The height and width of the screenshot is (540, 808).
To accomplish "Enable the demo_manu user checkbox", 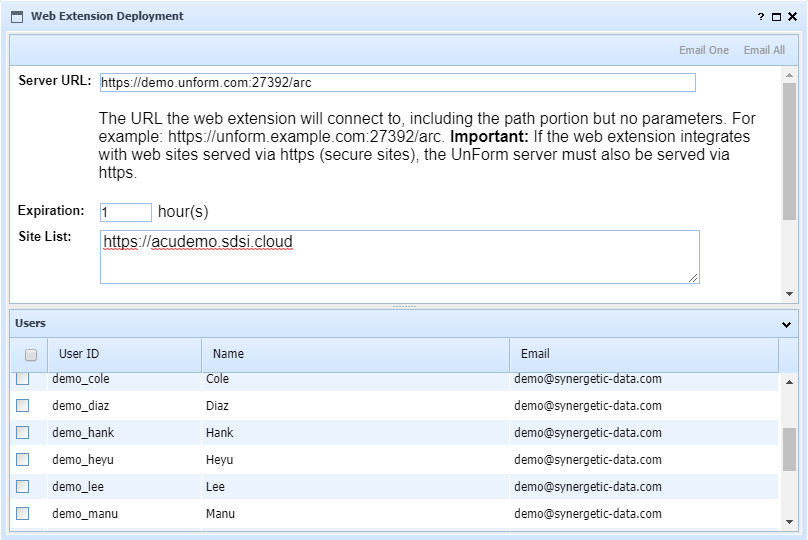I will (x=23, y=514).
